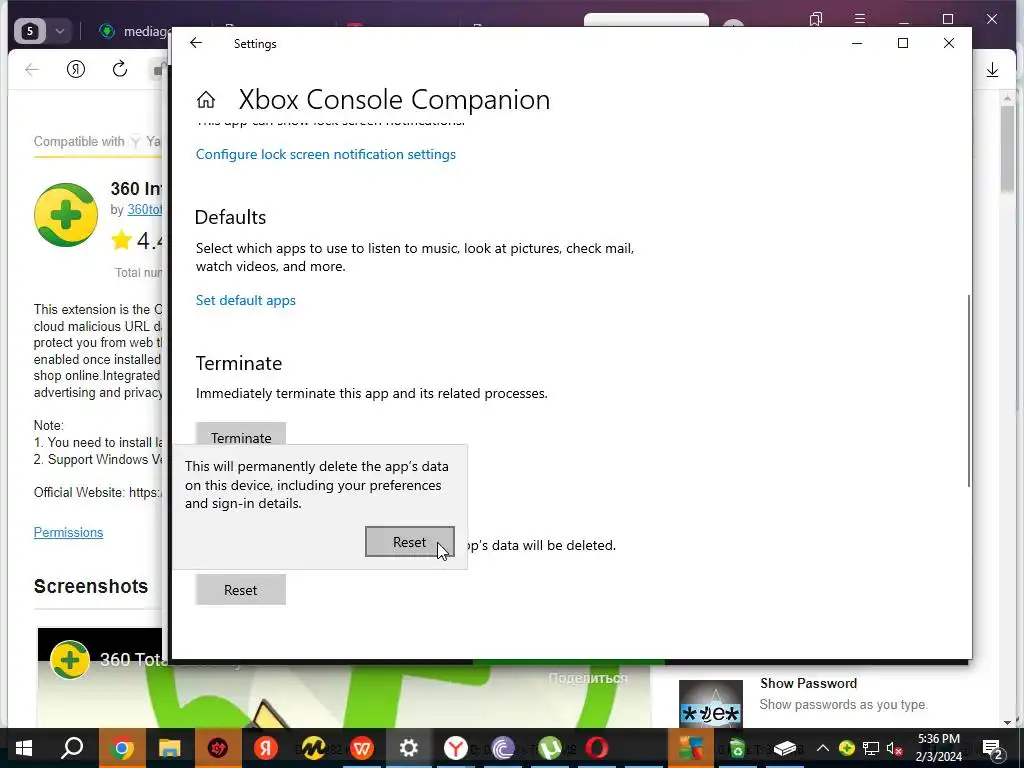Open taskbar search magnifier
This screenshot has width=1024, height=768.
pos(72,748)
